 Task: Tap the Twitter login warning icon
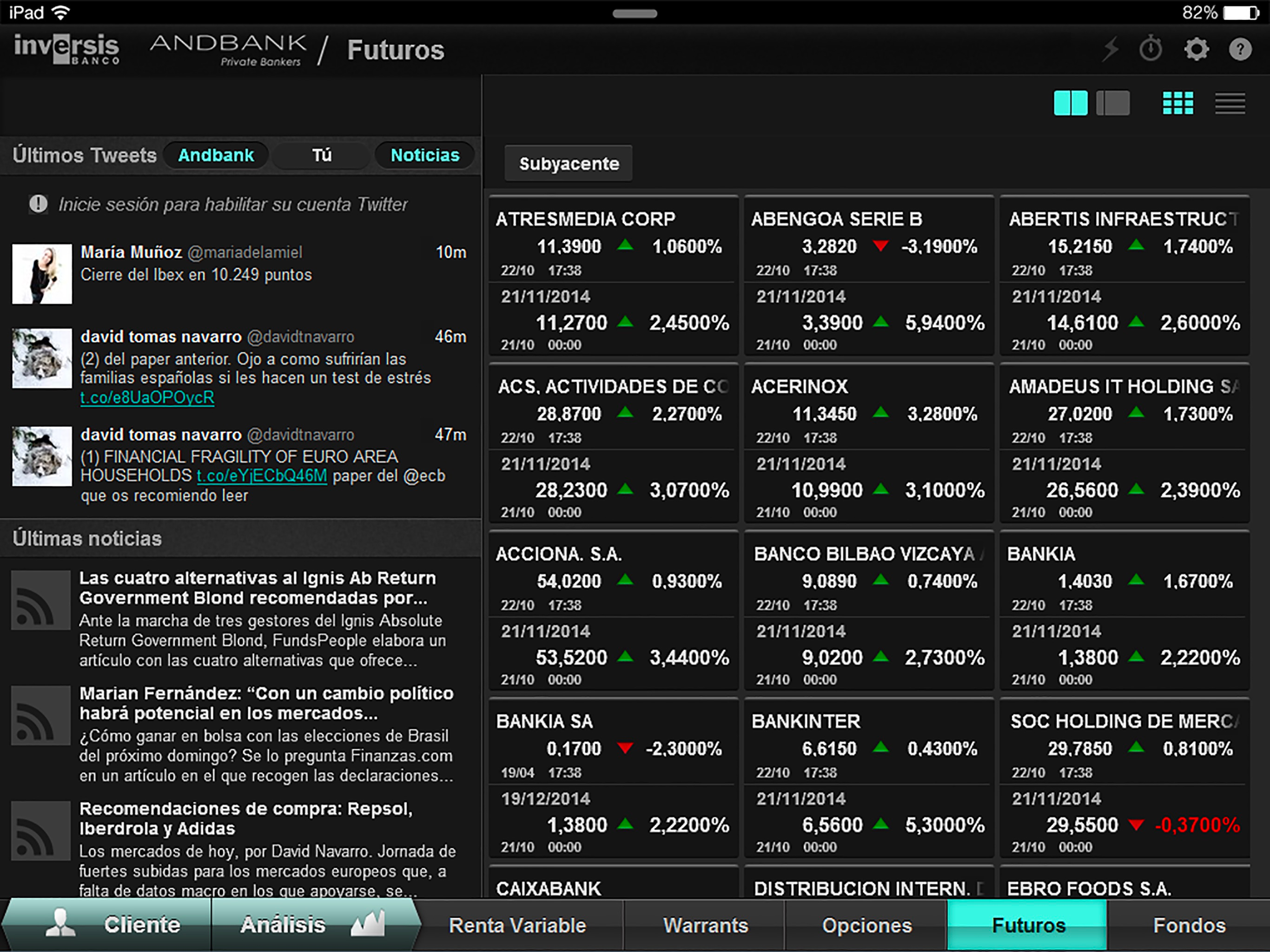click(x=38, y=204)
